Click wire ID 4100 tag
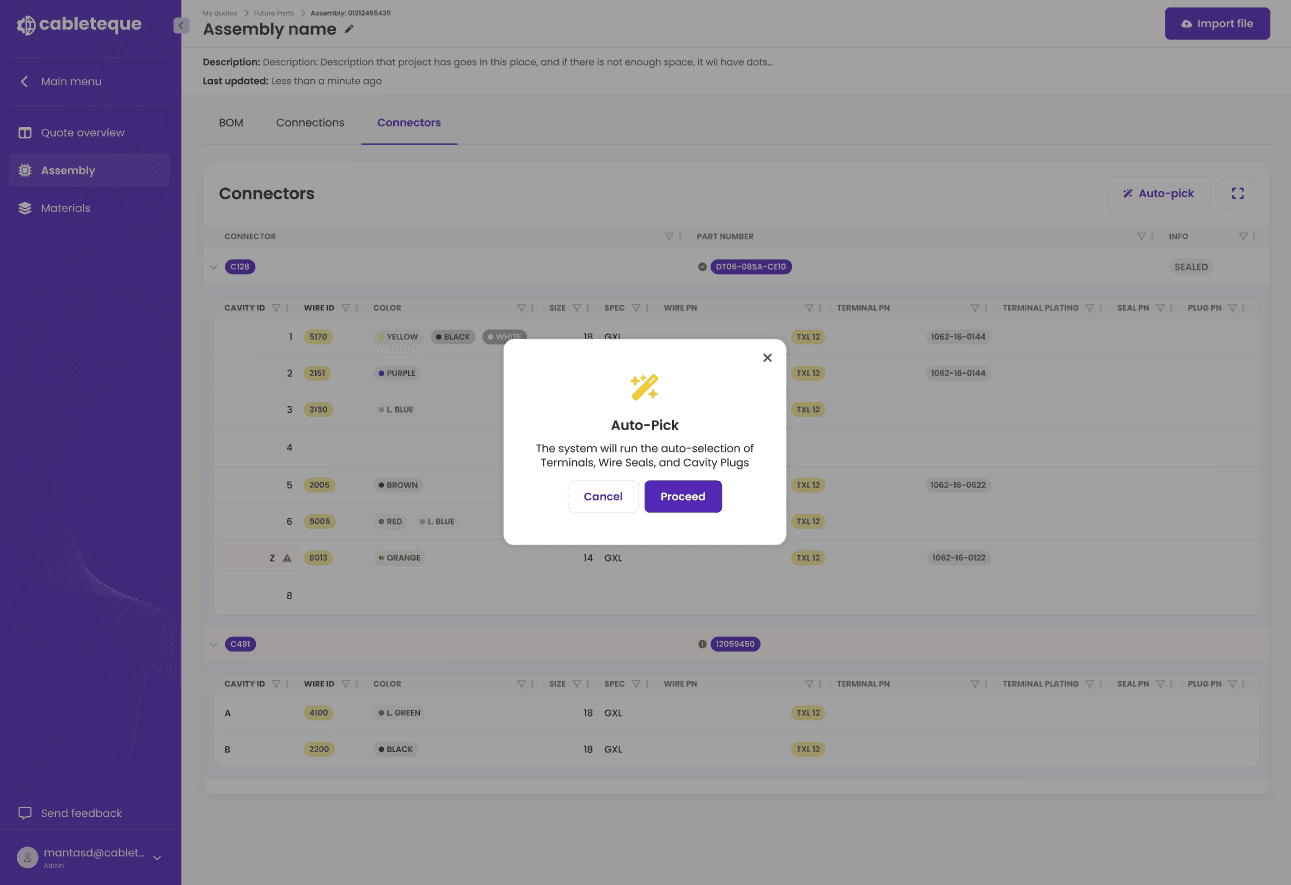 (x=319, y=713)
